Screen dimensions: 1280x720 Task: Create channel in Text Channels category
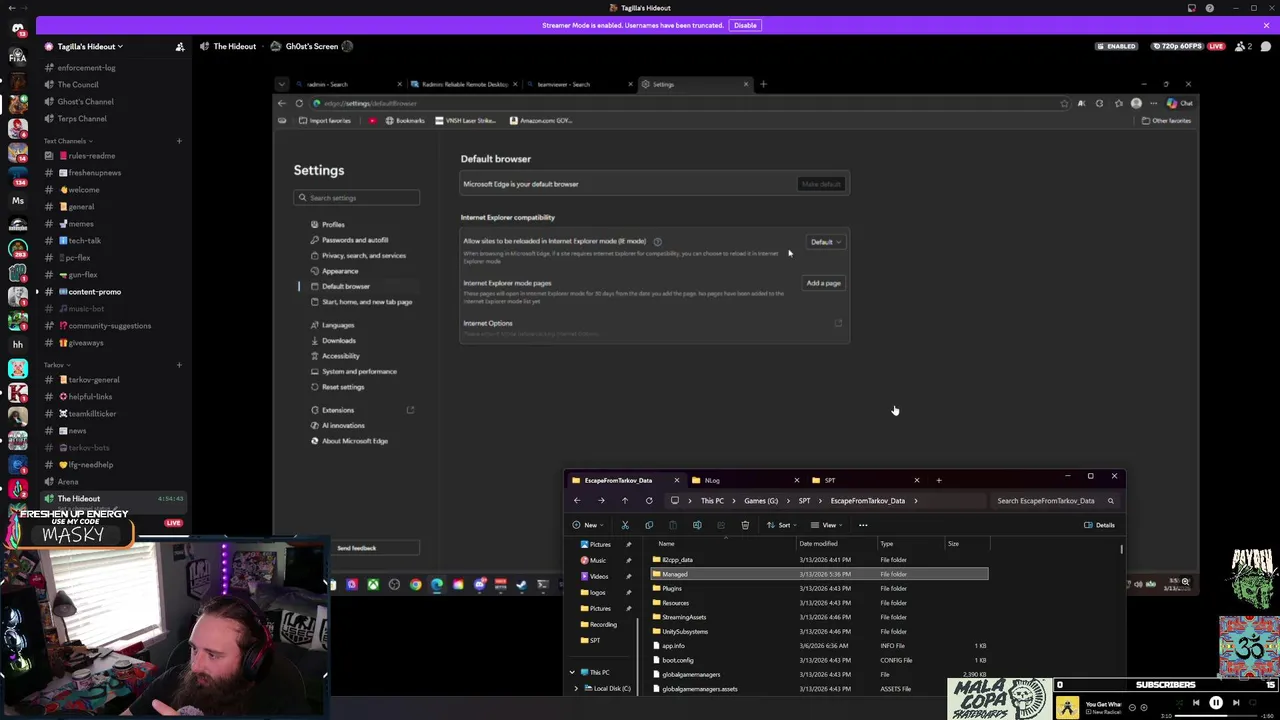click(x=179, y=141)
